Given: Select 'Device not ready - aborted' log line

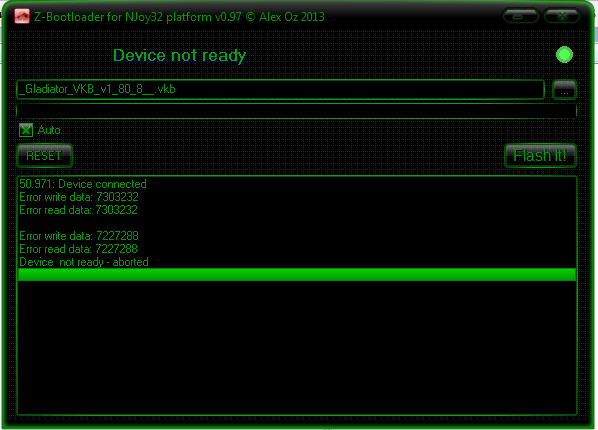Looking at the screenshot, I should [84, 262].
